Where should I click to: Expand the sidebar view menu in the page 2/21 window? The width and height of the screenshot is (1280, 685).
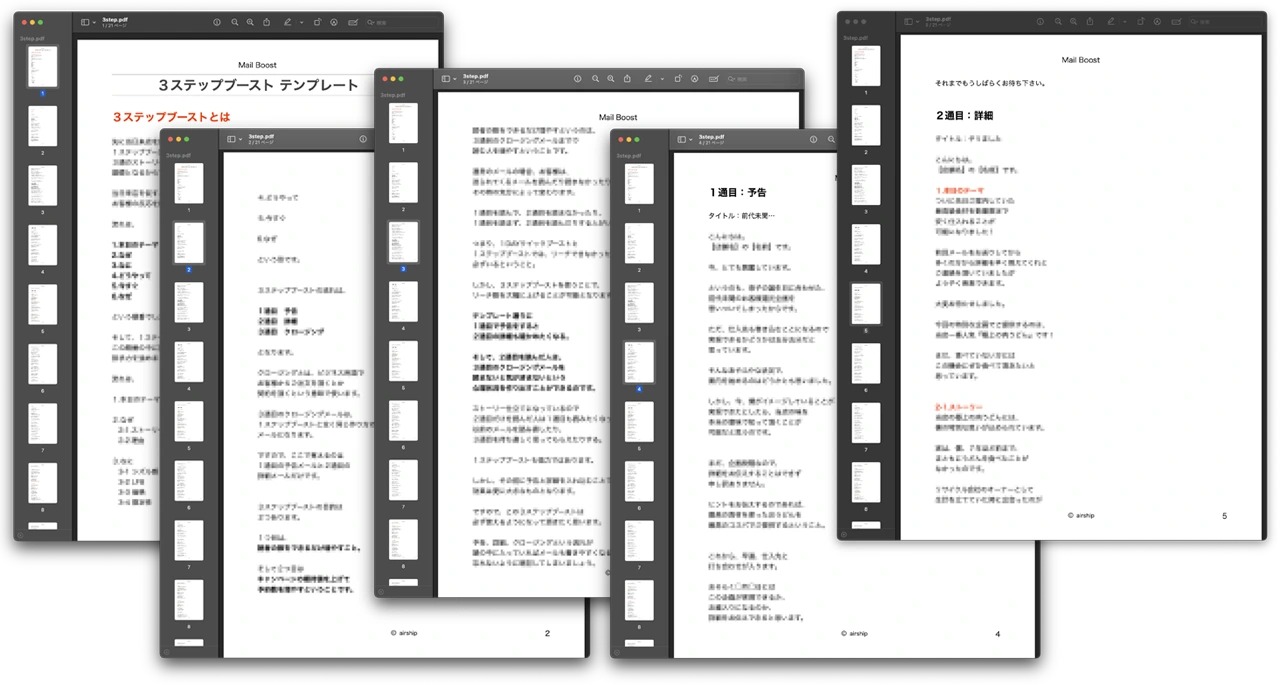240,139
